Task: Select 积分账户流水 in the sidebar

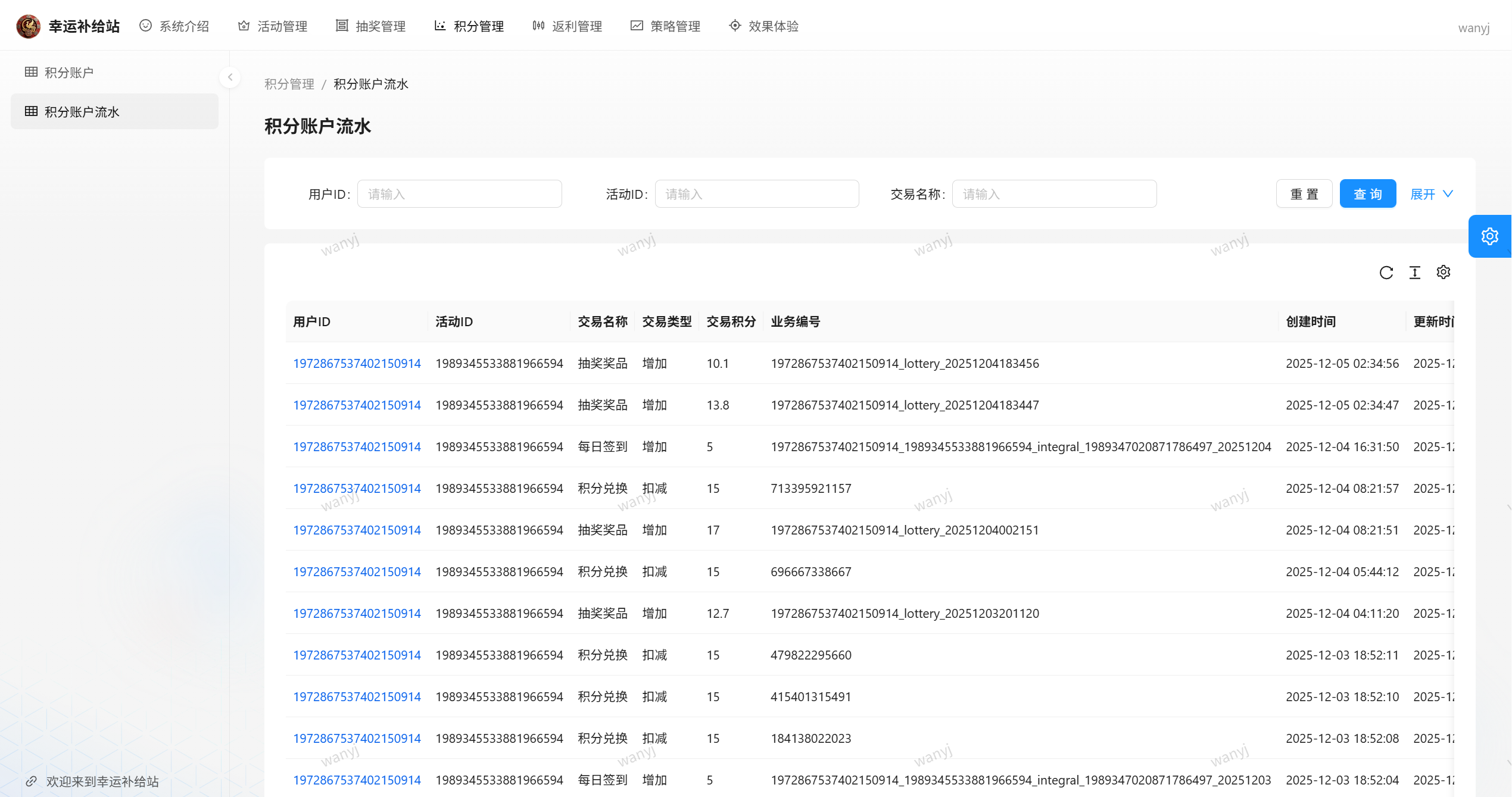Action: click(x=82, y=112)
